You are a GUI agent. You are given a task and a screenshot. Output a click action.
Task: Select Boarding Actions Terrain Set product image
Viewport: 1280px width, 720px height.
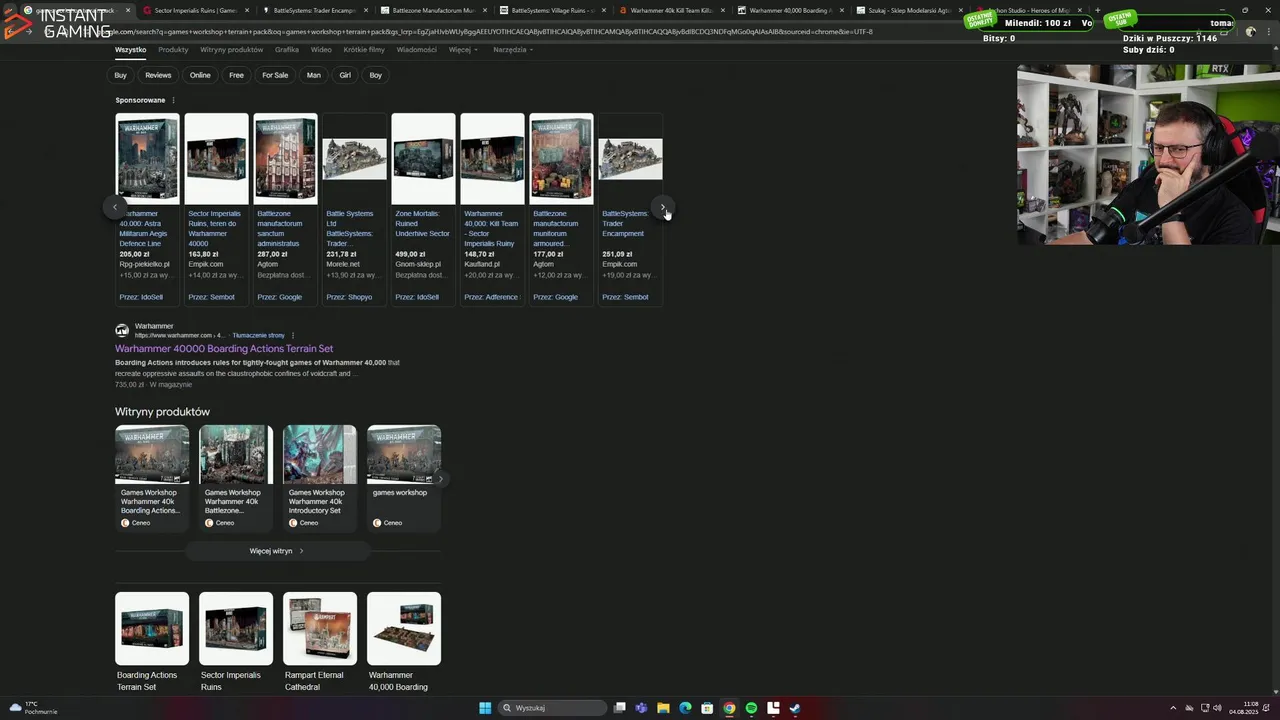[x=152, y=628]
